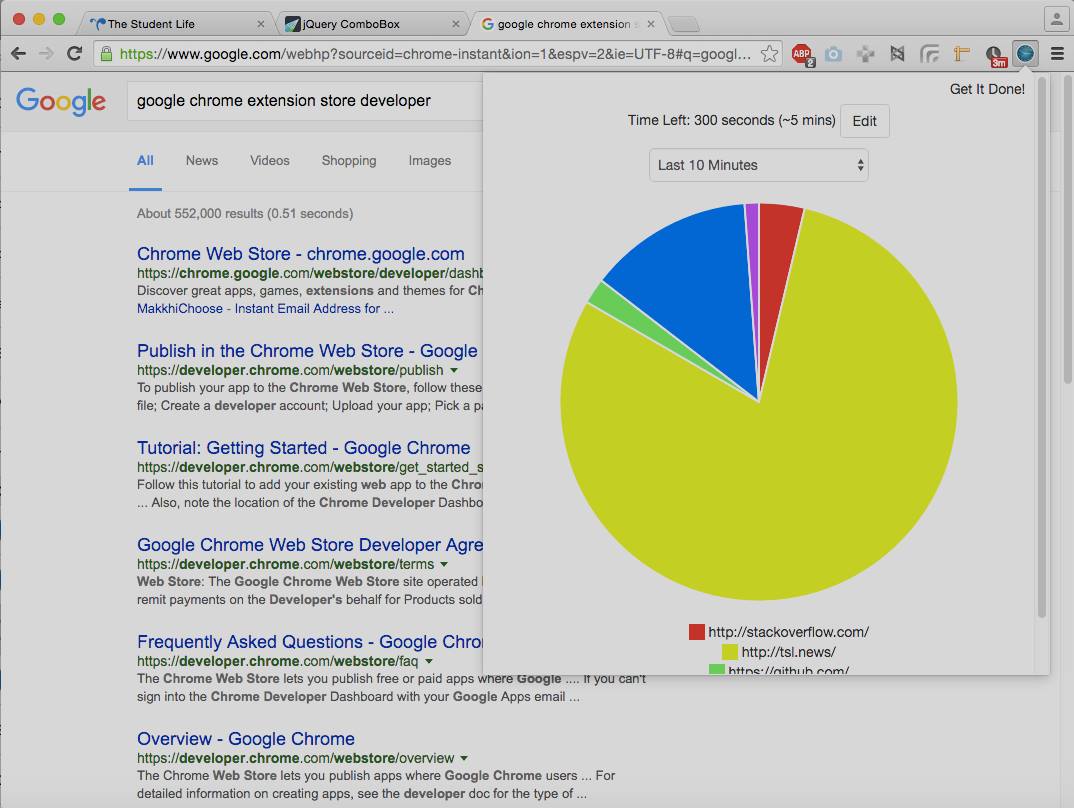Image resolution: width=1074 pixels, height=808 pixels.
Task: Toggle the Get It Done globe extension icon
Action: [1025, 53]
